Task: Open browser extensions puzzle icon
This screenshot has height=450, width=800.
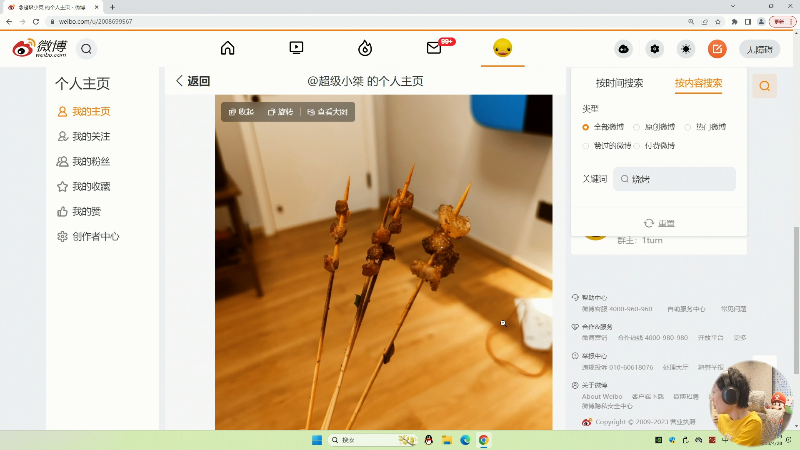Action: [x=734, y=21]
